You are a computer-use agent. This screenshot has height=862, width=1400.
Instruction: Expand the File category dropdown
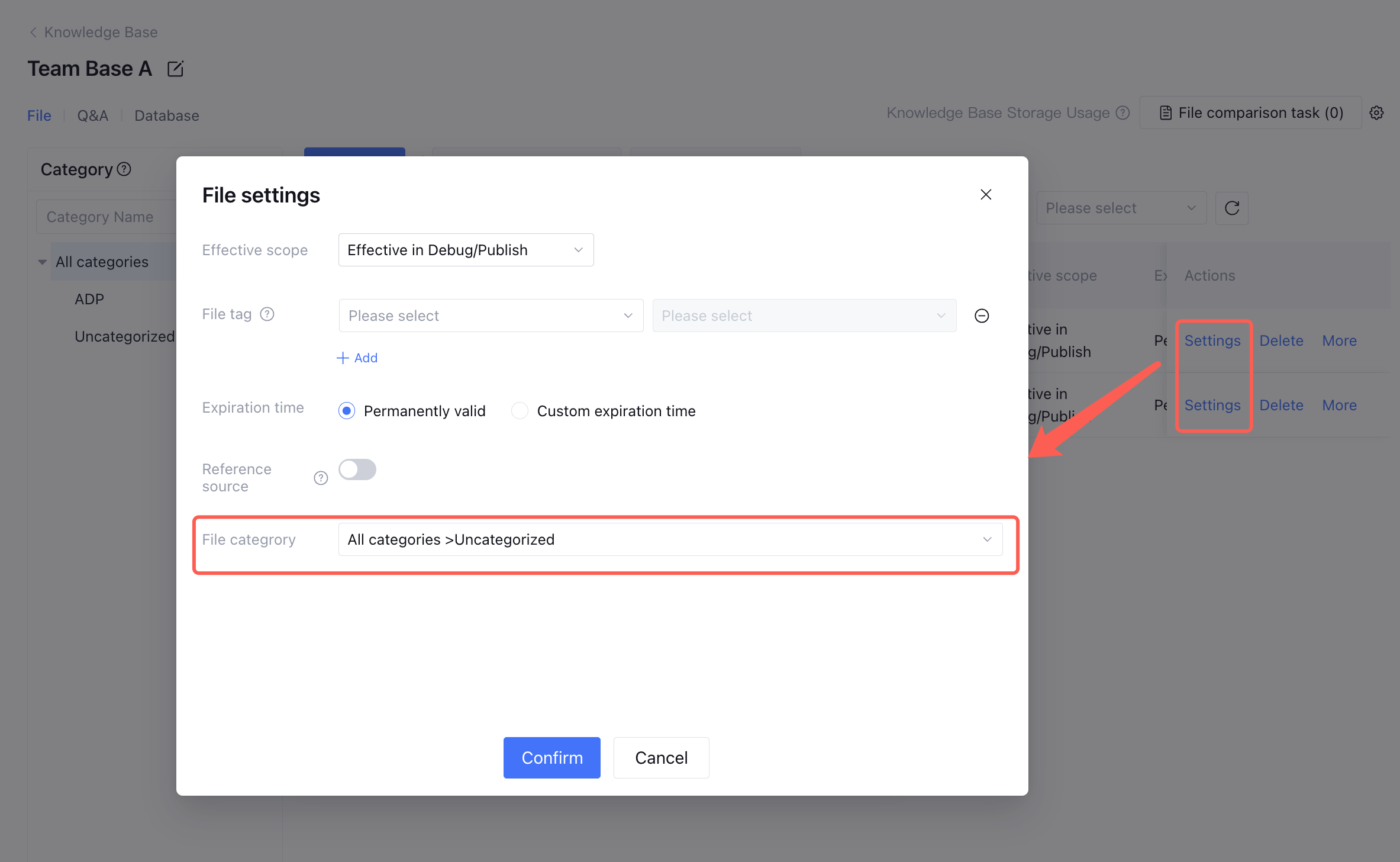[670, 539]
